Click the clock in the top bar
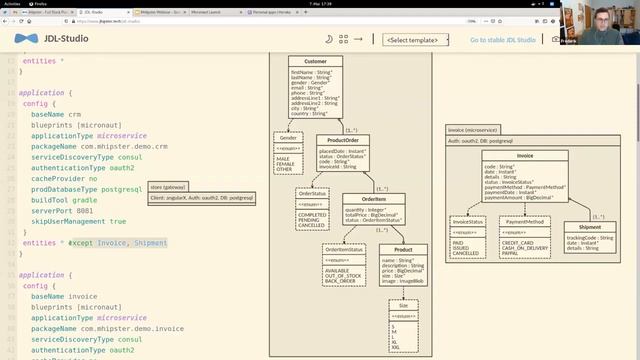Image resolution: width=640 pixels, height=360 pixels. [320, 4]
